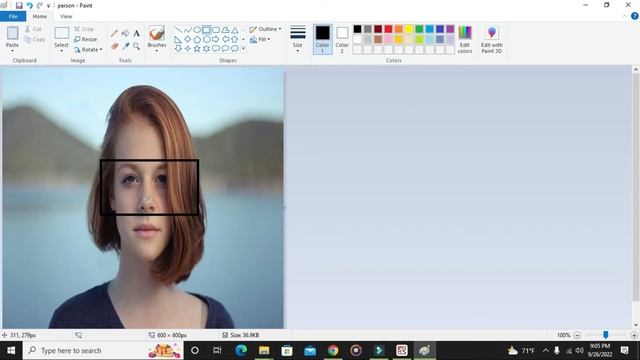Select the Pencil tool
This screenshot has width=640, height=360.
[x=115, y=33]
